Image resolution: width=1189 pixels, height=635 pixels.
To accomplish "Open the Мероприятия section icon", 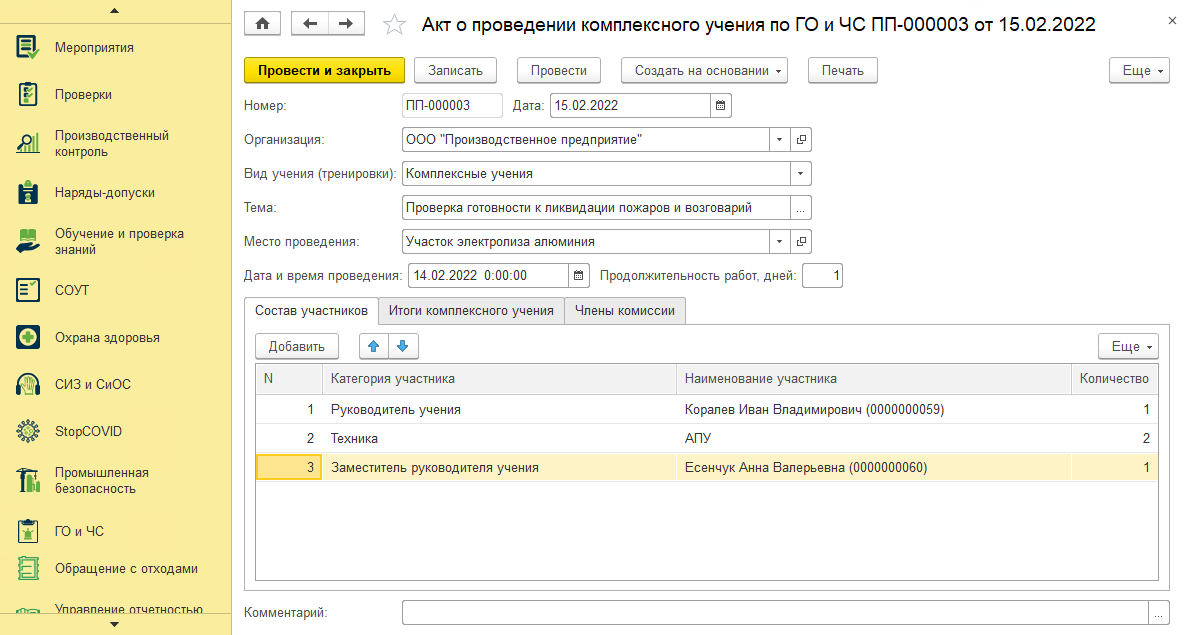I will (27, 47).
